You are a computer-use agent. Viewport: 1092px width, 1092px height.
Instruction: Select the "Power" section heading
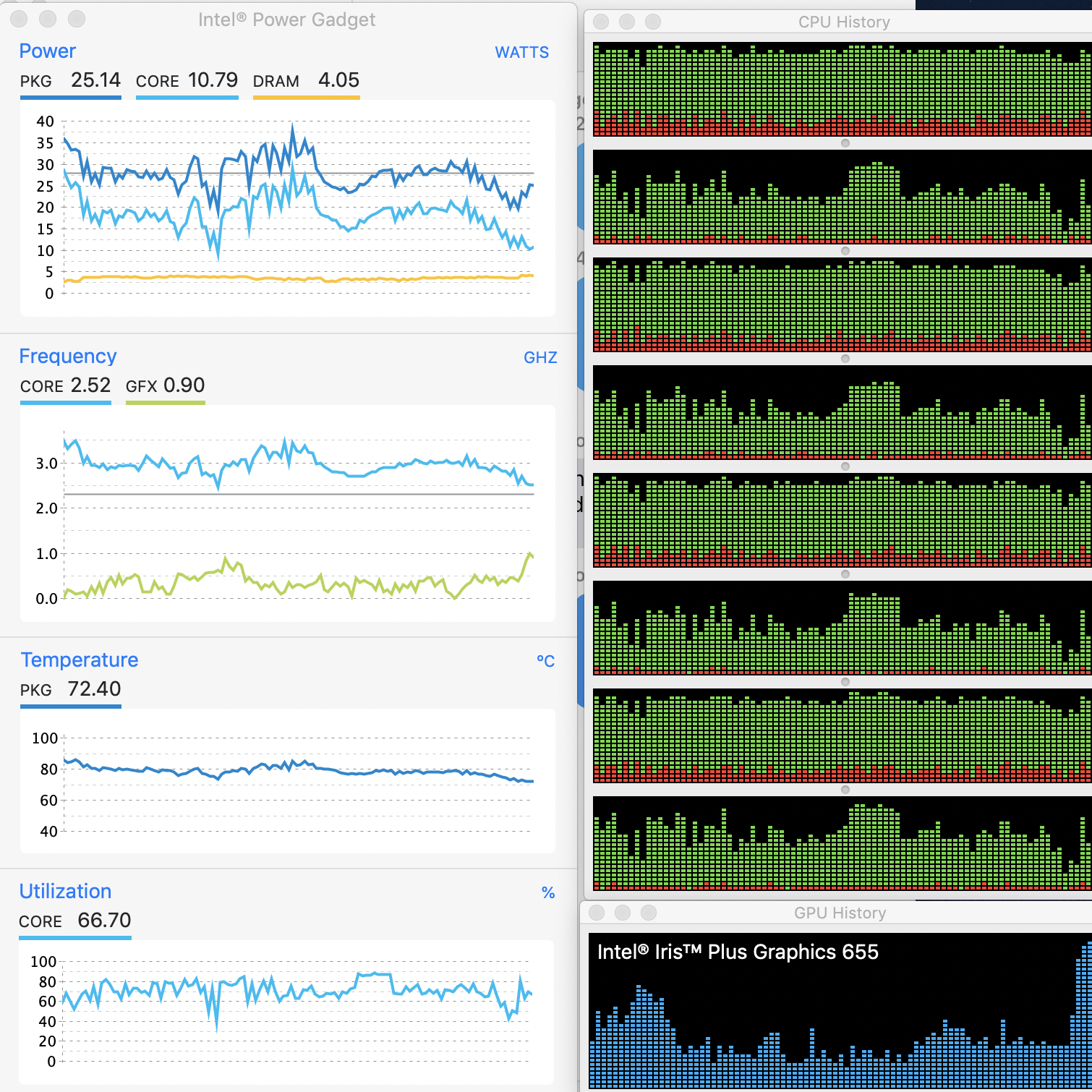tap(48, 51)
